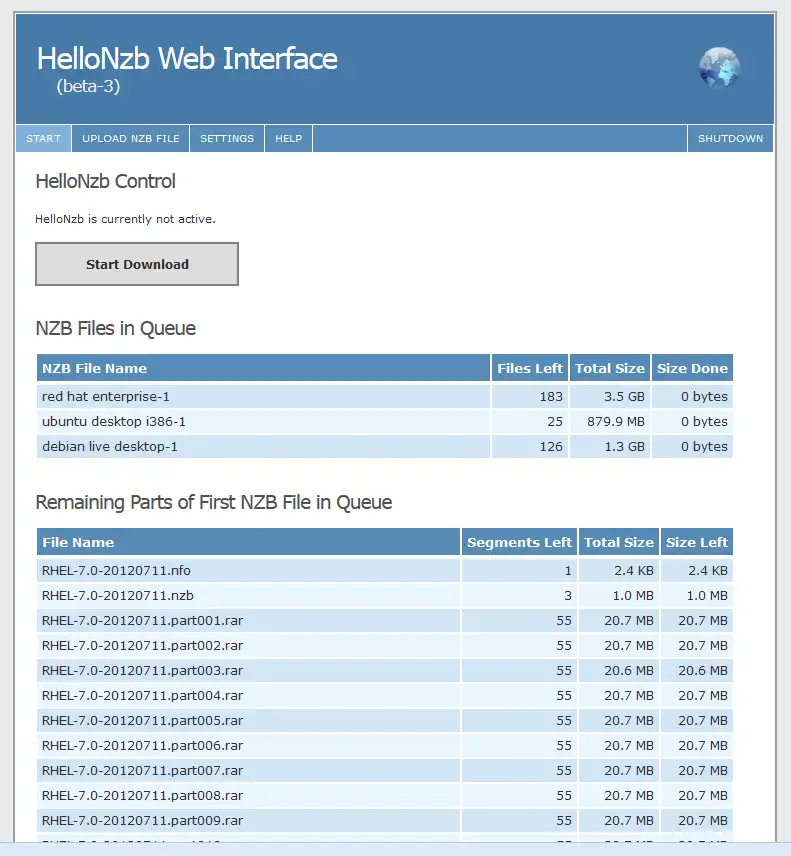Screen dimensions: 791x856
Task: Click the 126 files left value
Action: tap(551, 447)
